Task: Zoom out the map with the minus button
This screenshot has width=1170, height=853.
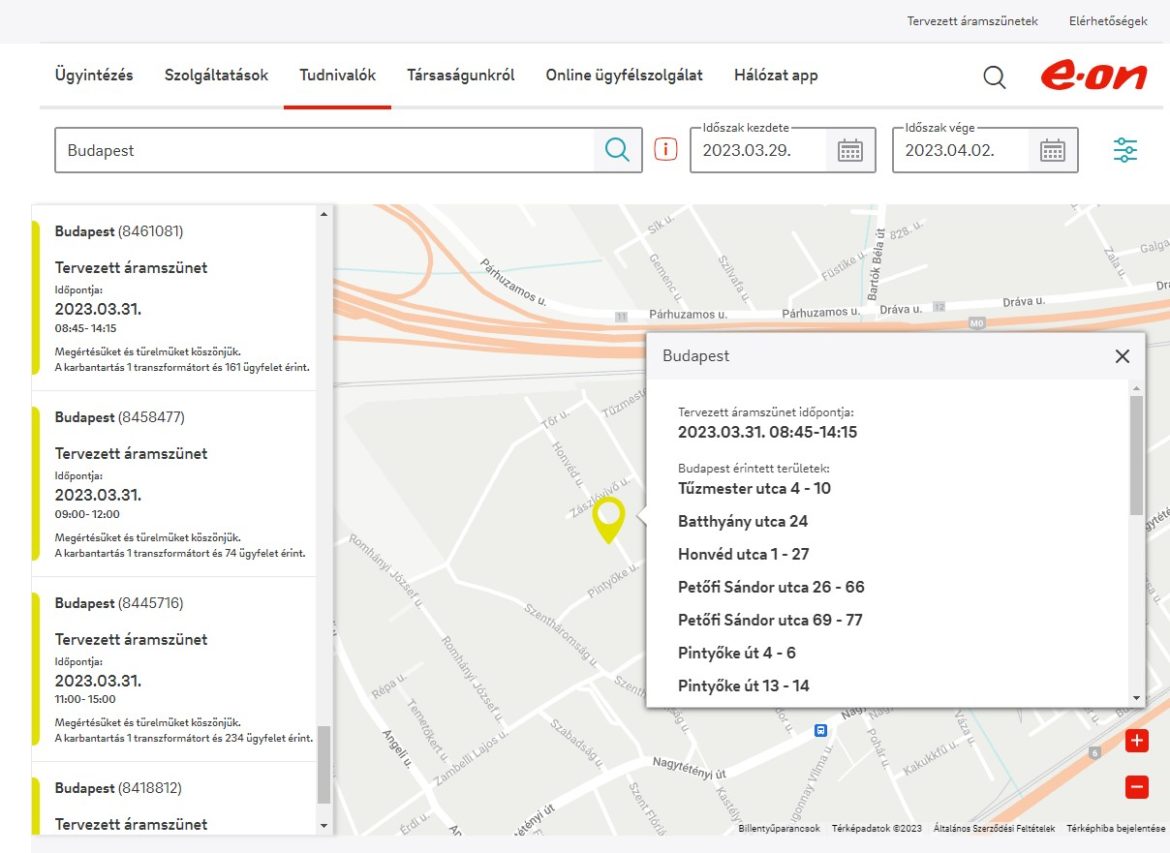Action: (x=1137, y=787)
